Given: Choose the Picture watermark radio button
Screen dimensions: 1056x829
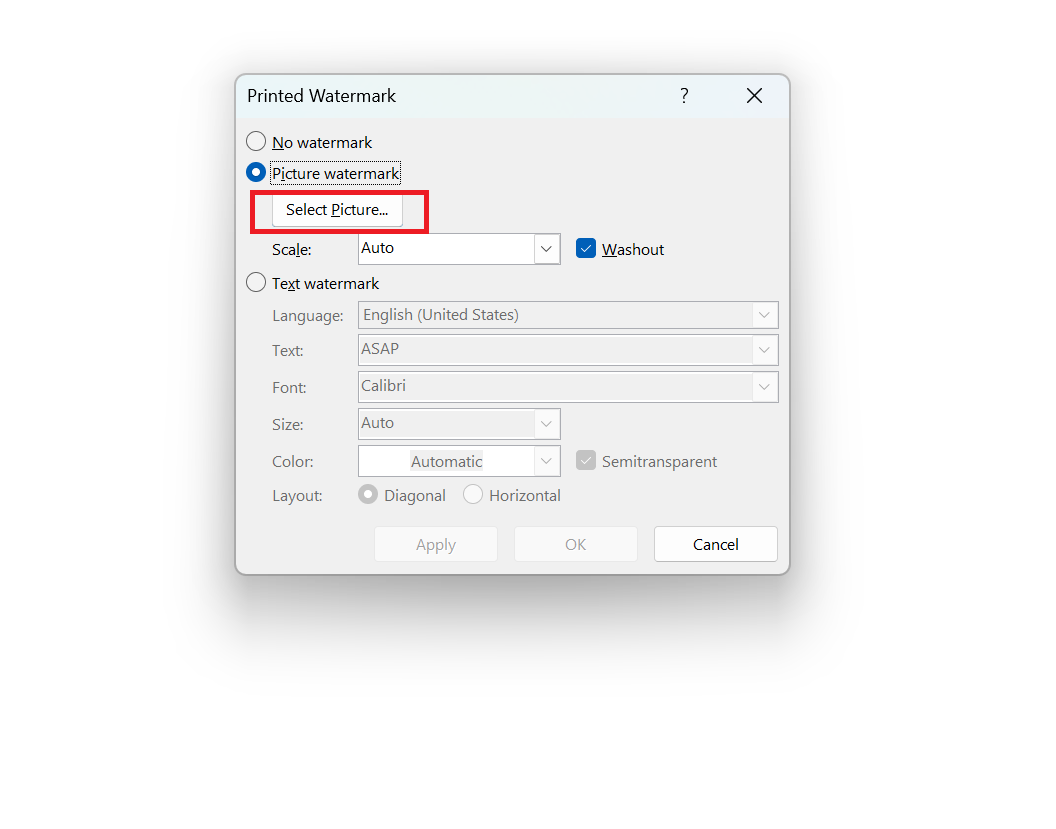Looking at the screenshot, I should (256, 172).
